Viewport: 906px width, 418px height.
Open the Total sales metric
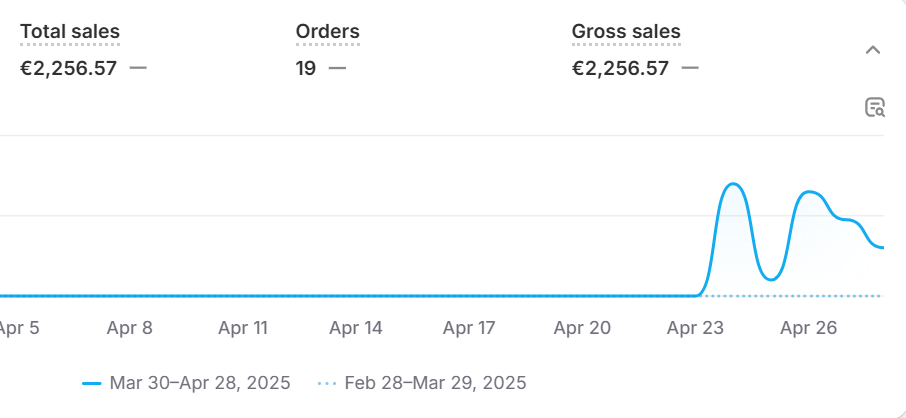pos(70,31)
